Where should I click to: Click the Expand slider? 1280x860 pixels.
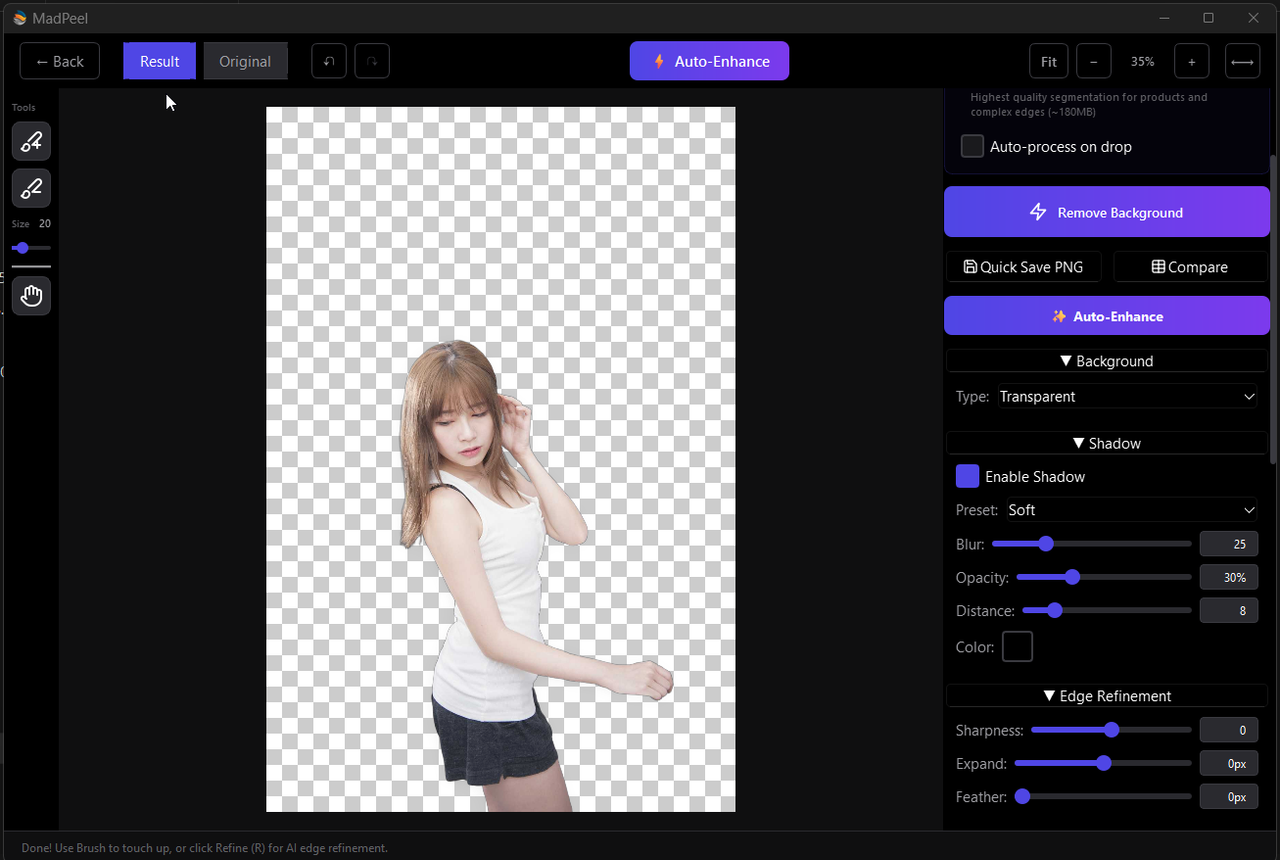(1103, 763)
